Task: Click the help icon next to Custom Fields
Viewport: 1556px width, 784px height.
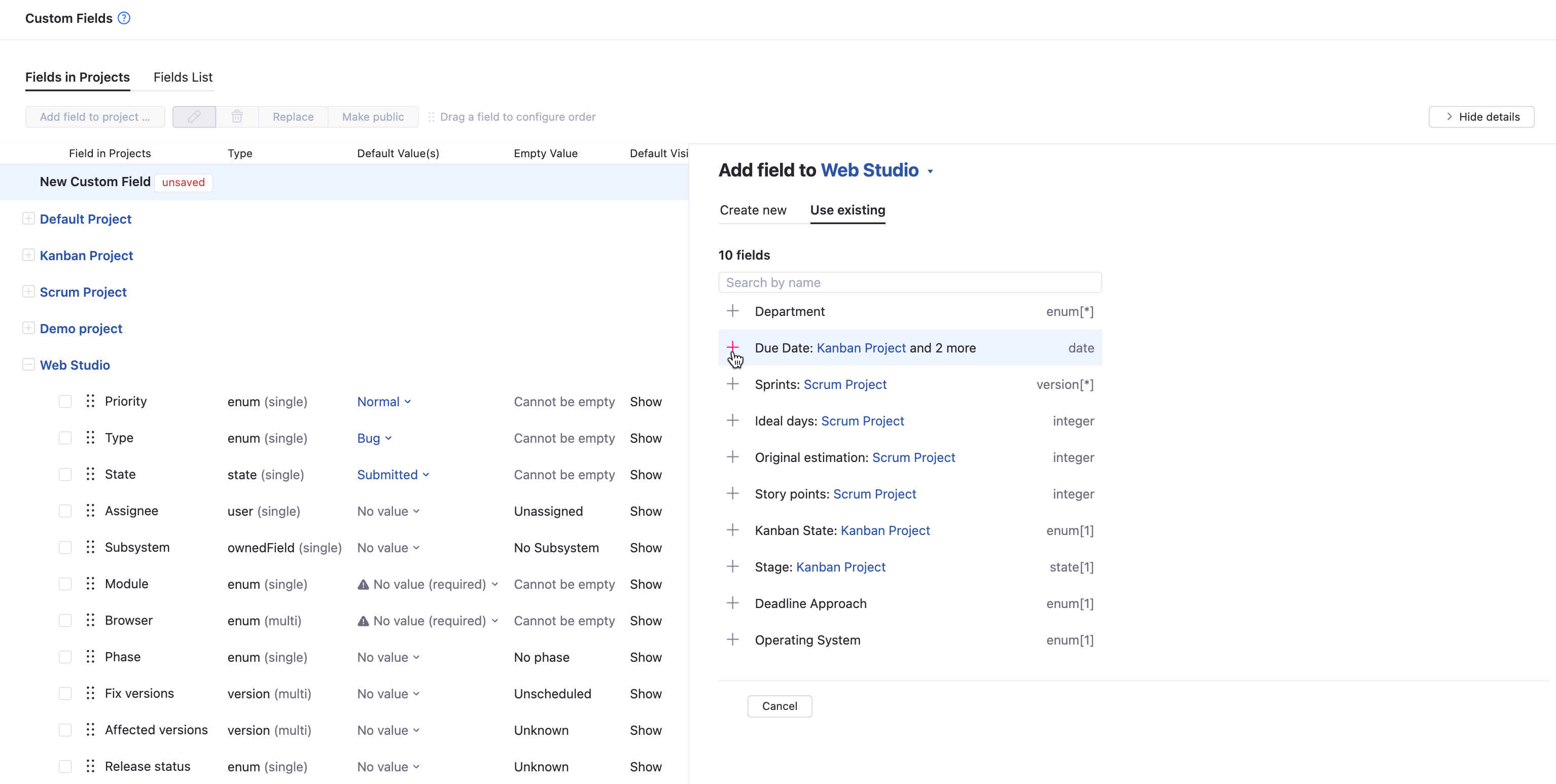Action: [123, 18]
